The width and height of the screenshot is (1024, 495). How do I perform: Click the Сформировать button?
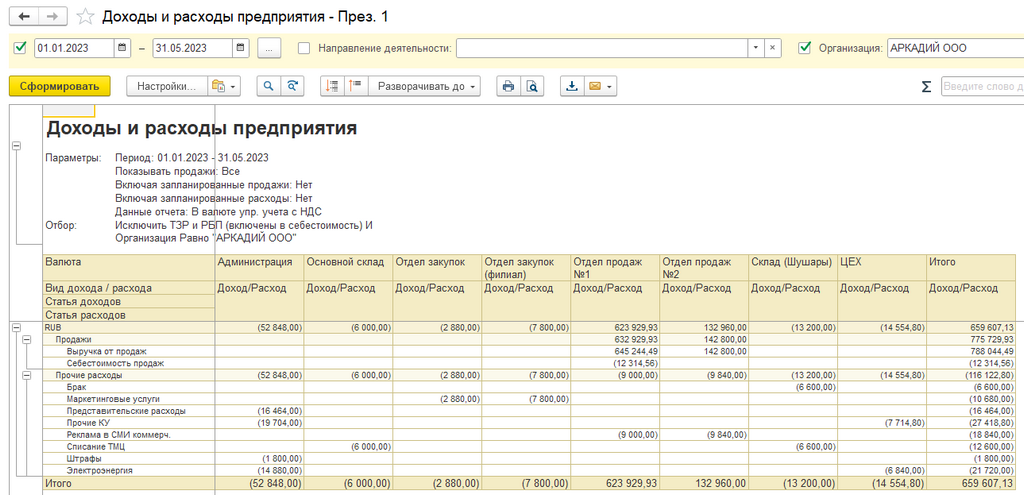tap(59, 86)
